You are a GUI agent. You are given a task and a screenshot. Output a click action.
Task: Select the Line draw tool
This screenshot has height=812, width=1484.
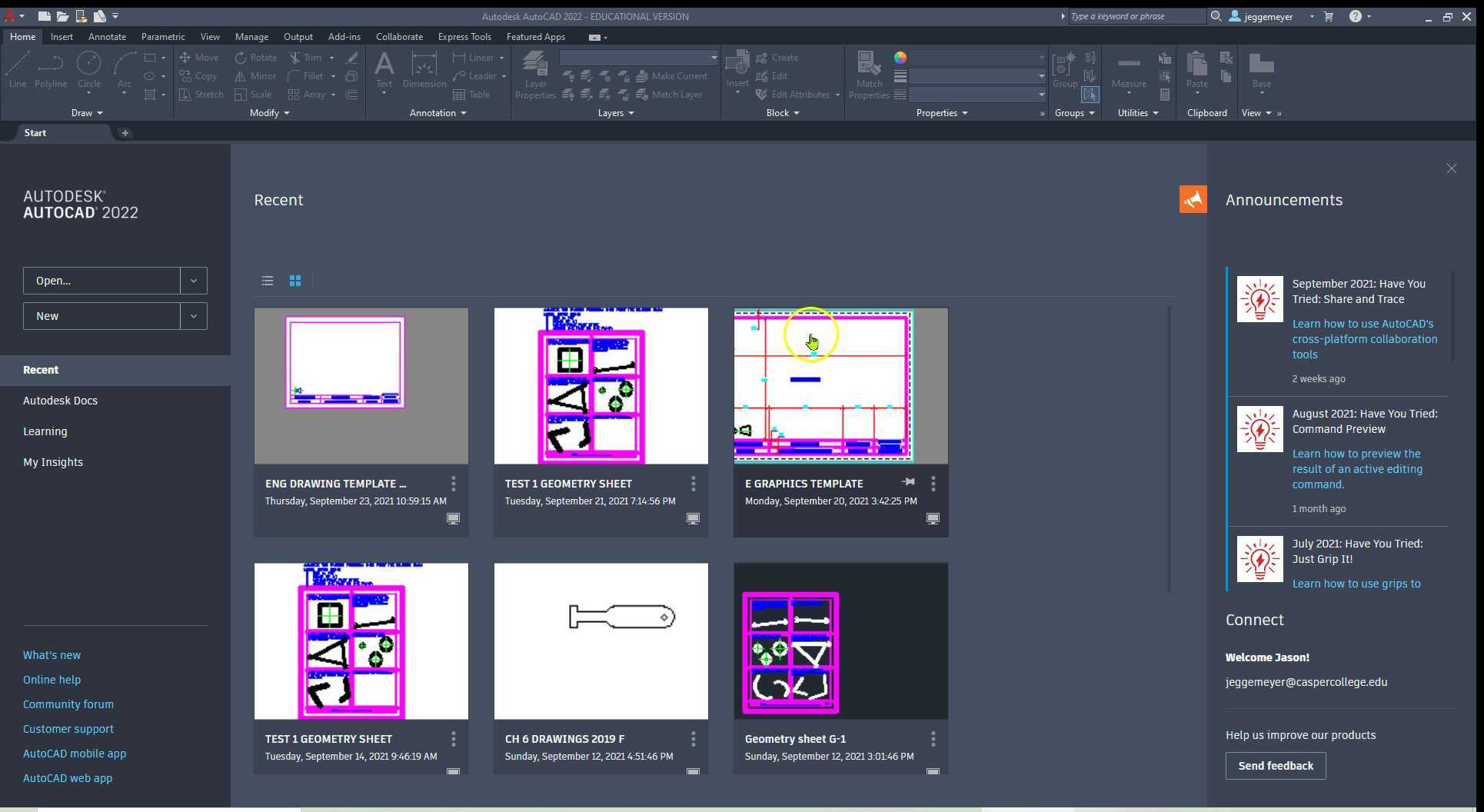pos(17,69)
